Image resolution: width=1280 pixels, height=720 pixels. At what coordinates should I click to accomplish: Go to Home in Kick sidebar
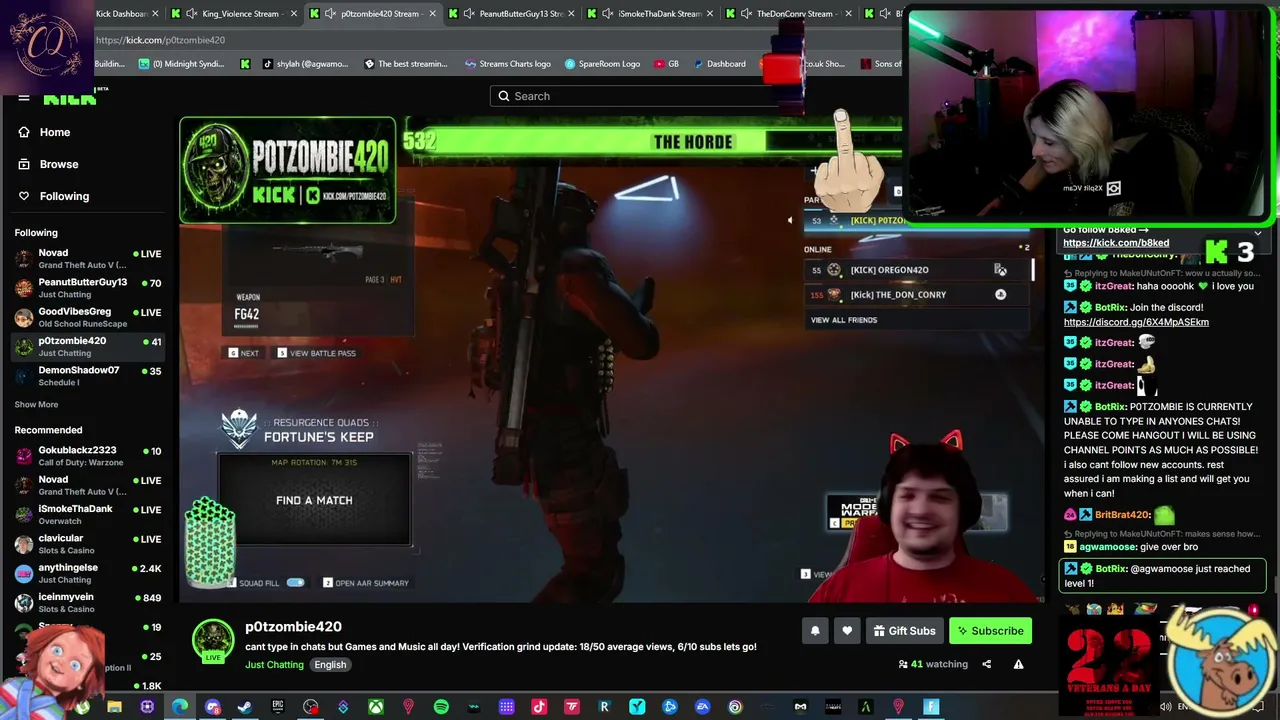[x=55, y=132]
